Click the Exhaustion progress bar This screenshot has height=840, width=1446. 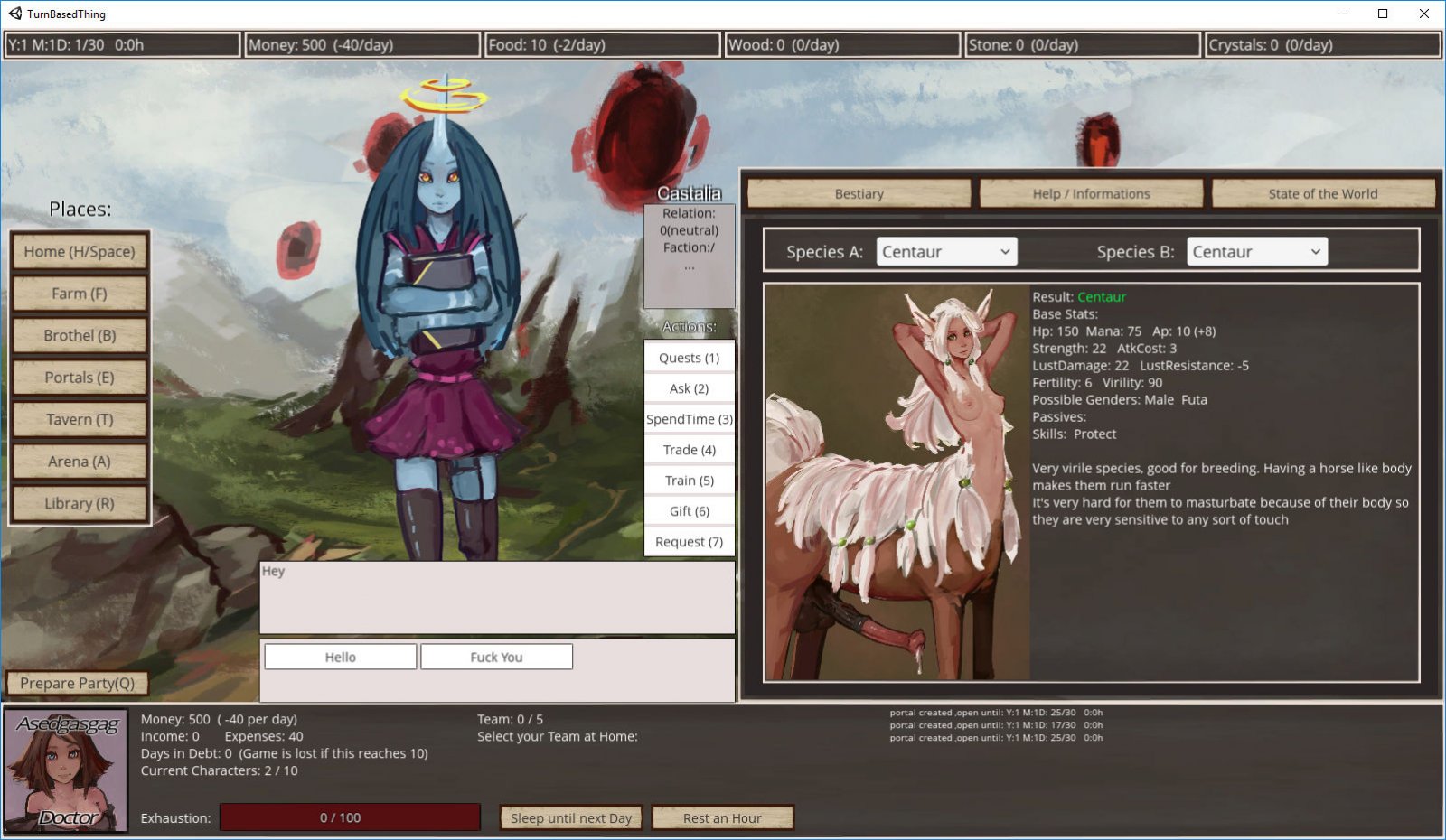click(x=350, y=817)
